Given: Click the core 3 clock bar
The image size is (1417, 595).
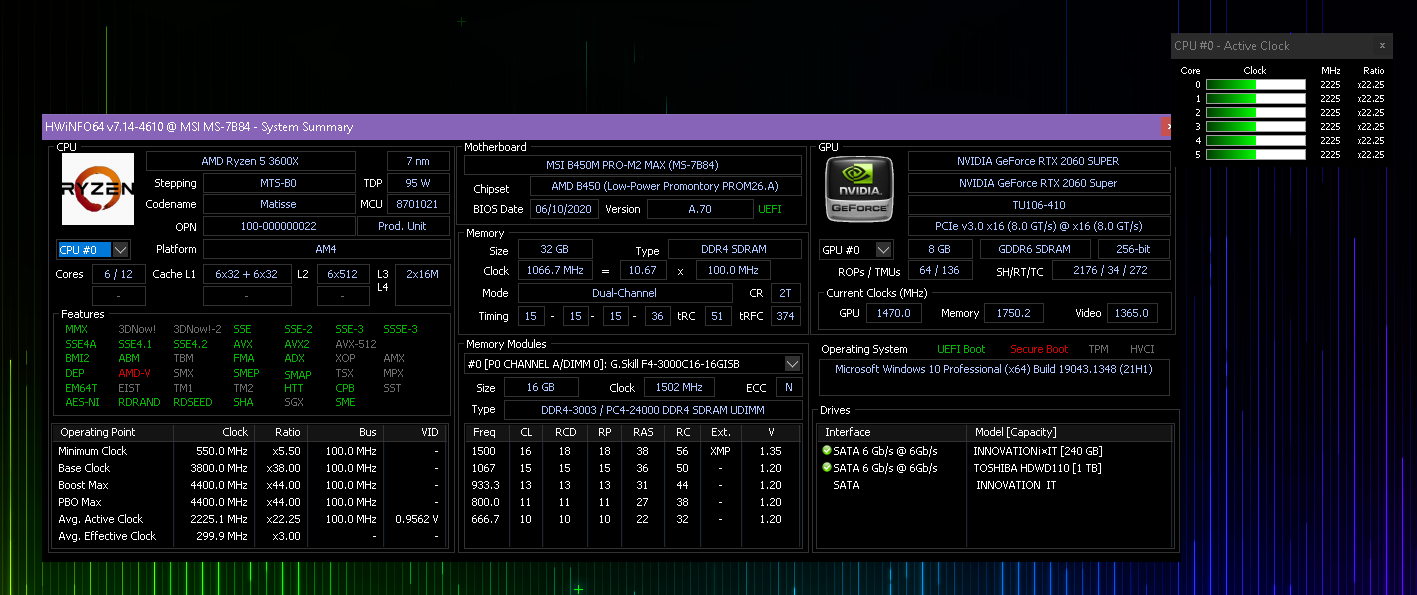Looking at the screenshot, I should 1255,127.
